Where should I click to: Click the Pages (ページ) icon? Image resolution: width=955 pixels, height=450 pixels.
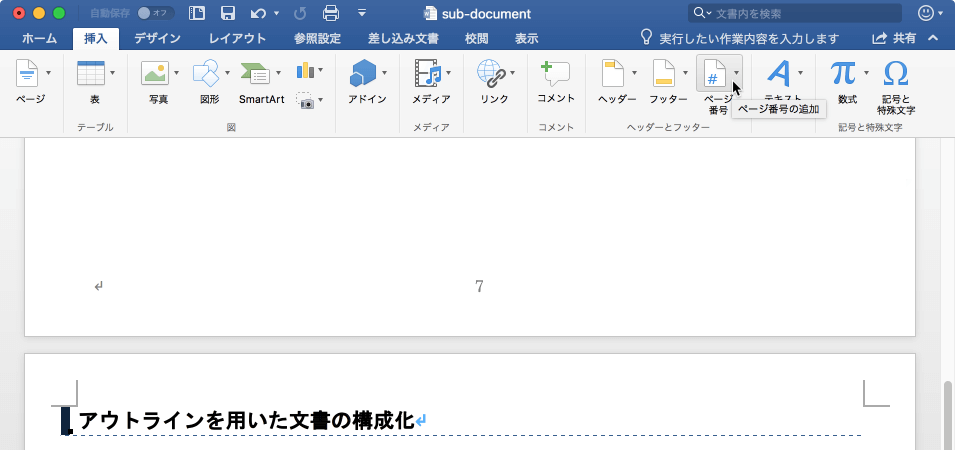tap(27, 74)
